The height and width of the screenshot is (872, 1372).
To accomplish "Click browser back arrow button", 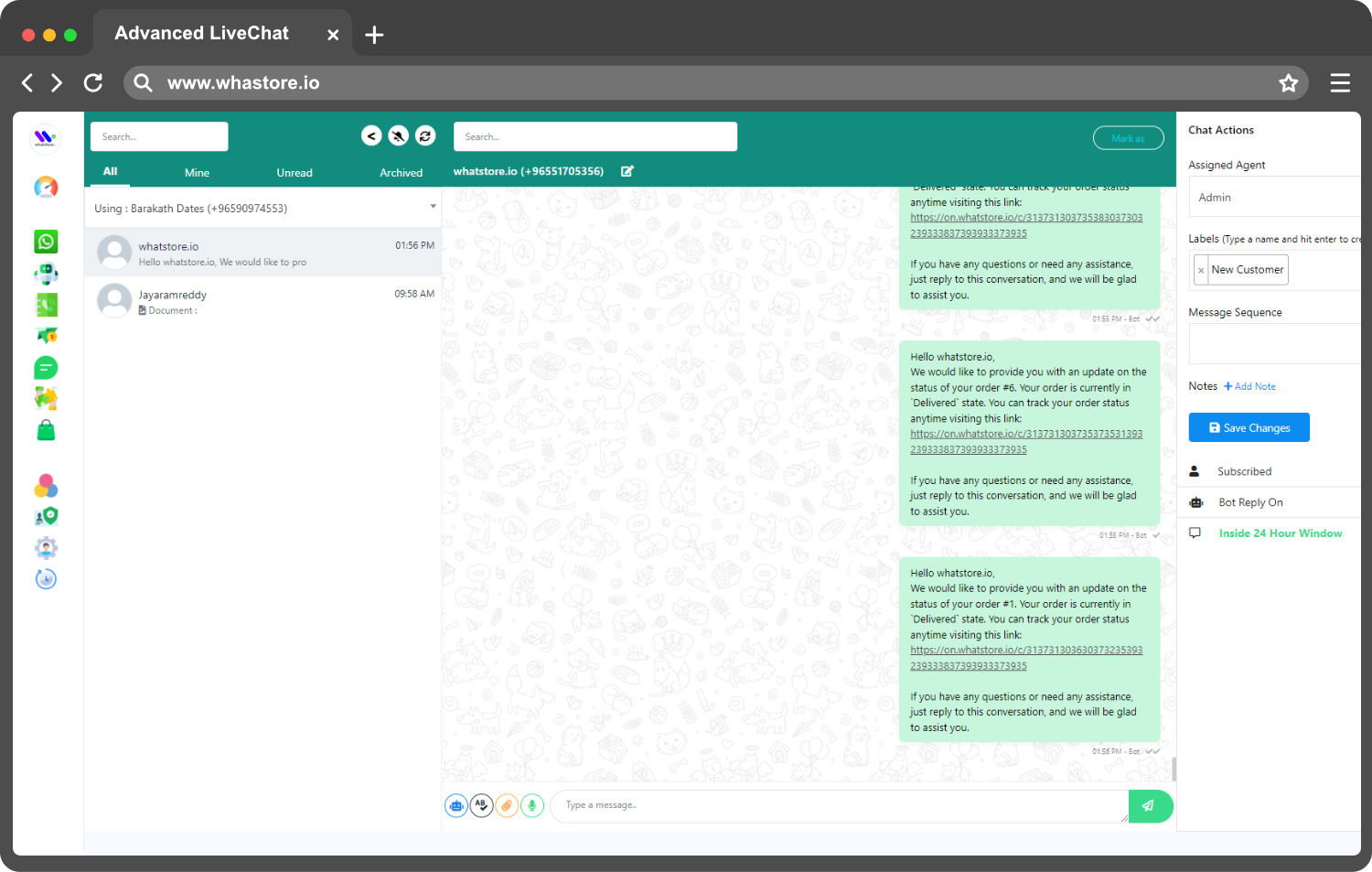I will (x=27, y=83).
